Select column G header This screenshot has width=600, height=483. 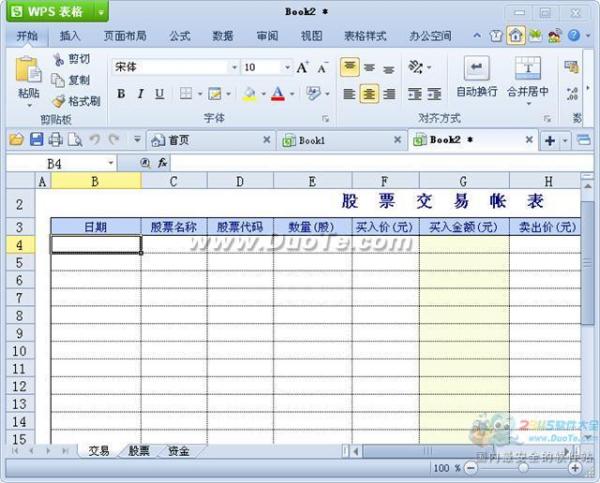pos(463,181)
